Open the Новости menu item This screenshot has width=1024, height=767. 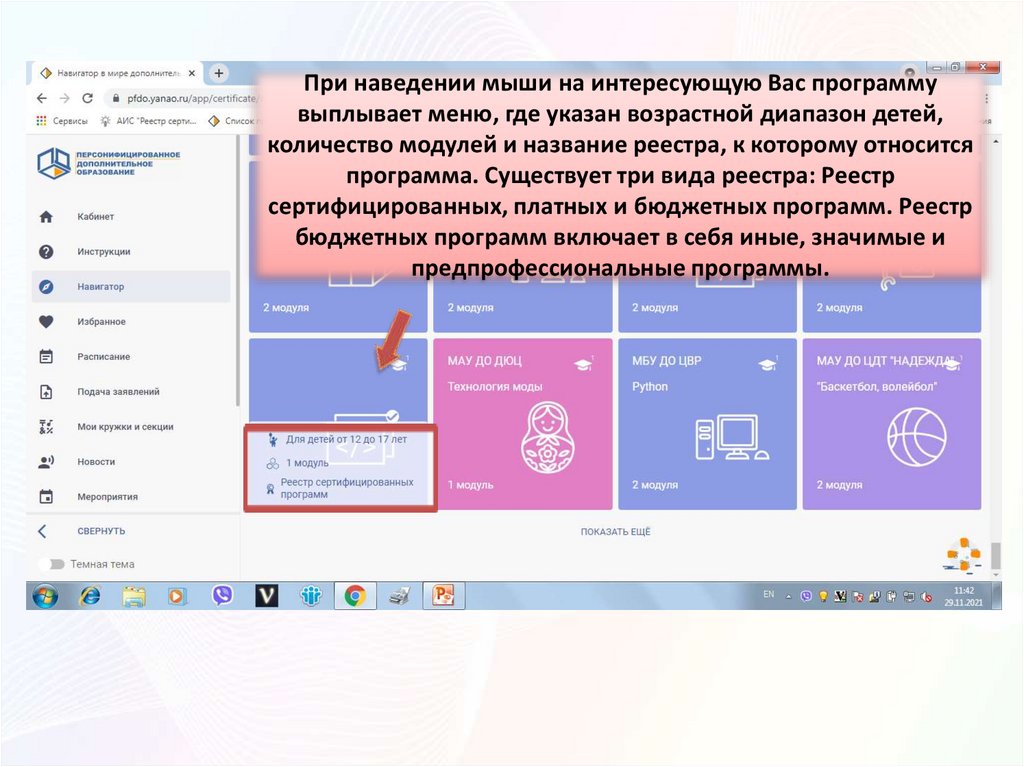click(131, 462)
